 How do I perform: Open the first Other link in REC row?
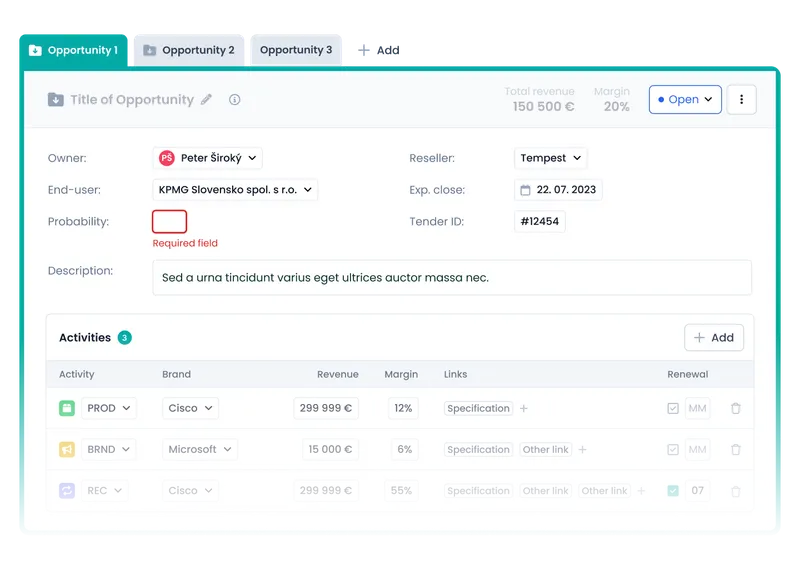pyautogui.click(x=545, y=491)
